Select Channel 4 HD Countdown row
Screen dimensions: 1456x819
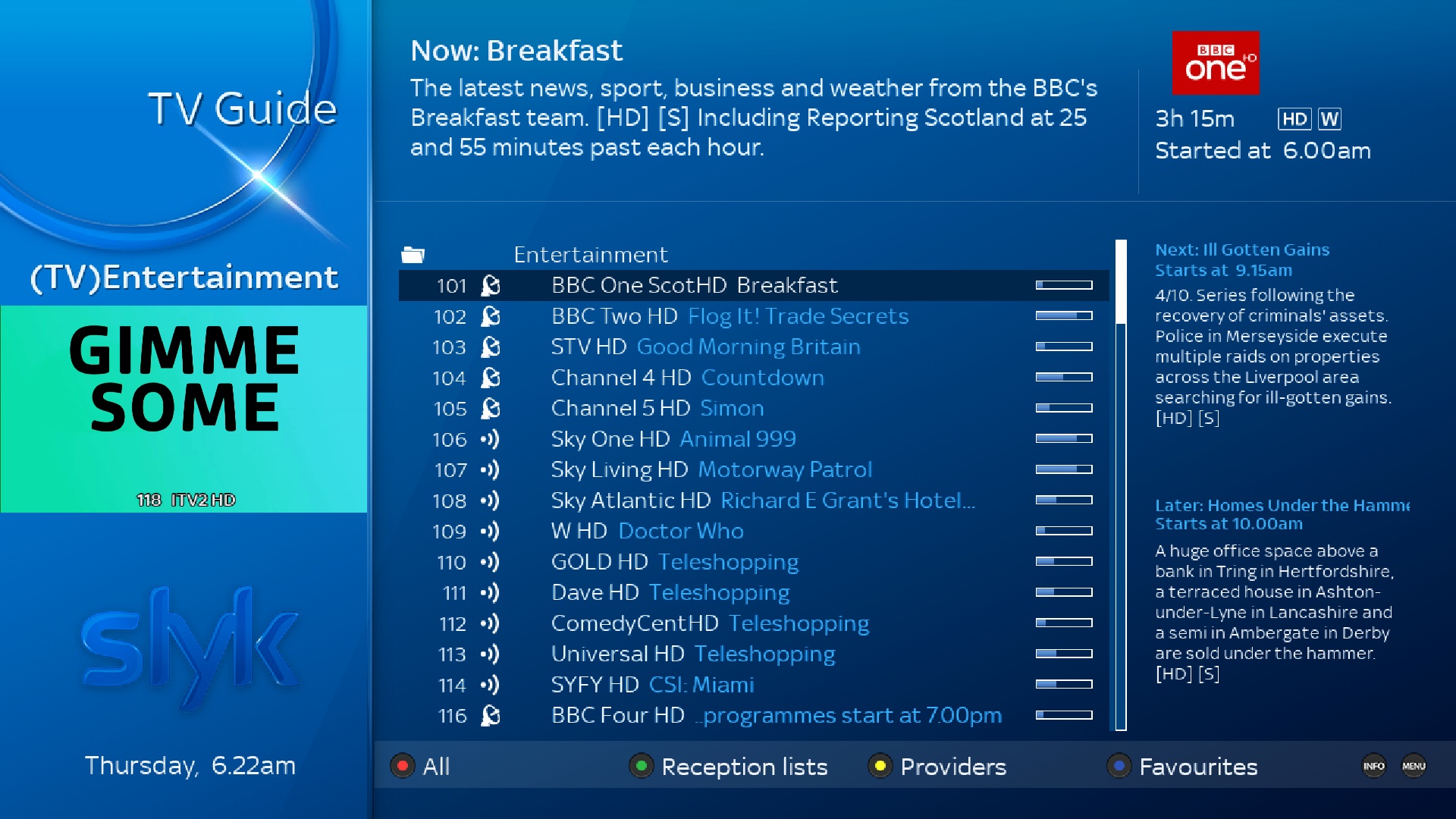pyautogui.click(x=754, y=378)
